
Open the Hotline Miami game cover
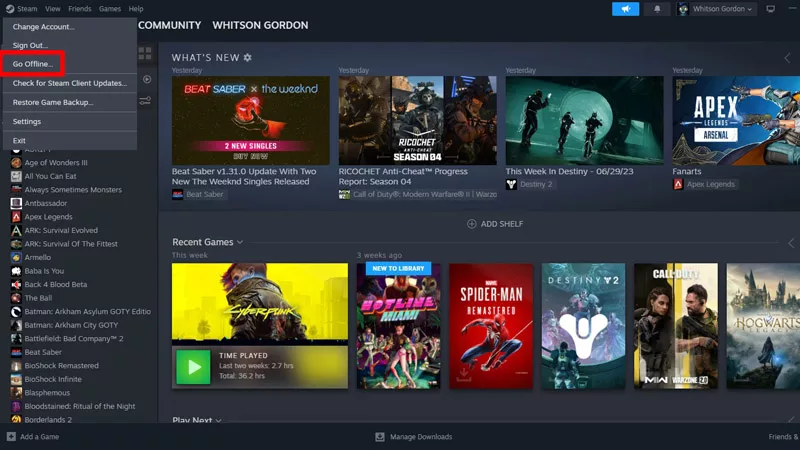[x=398, y=326]
